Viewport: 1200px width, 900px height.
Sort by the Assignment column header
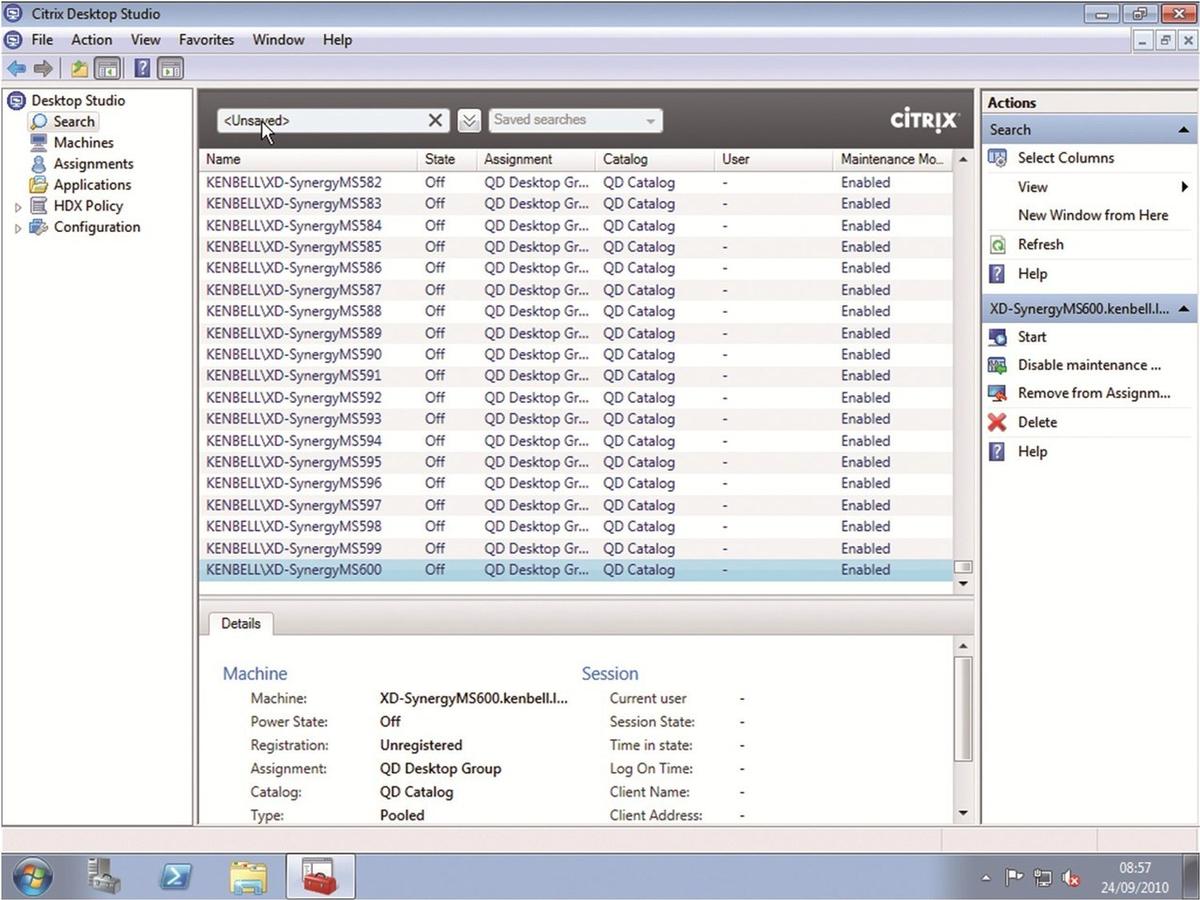[535, 159]
